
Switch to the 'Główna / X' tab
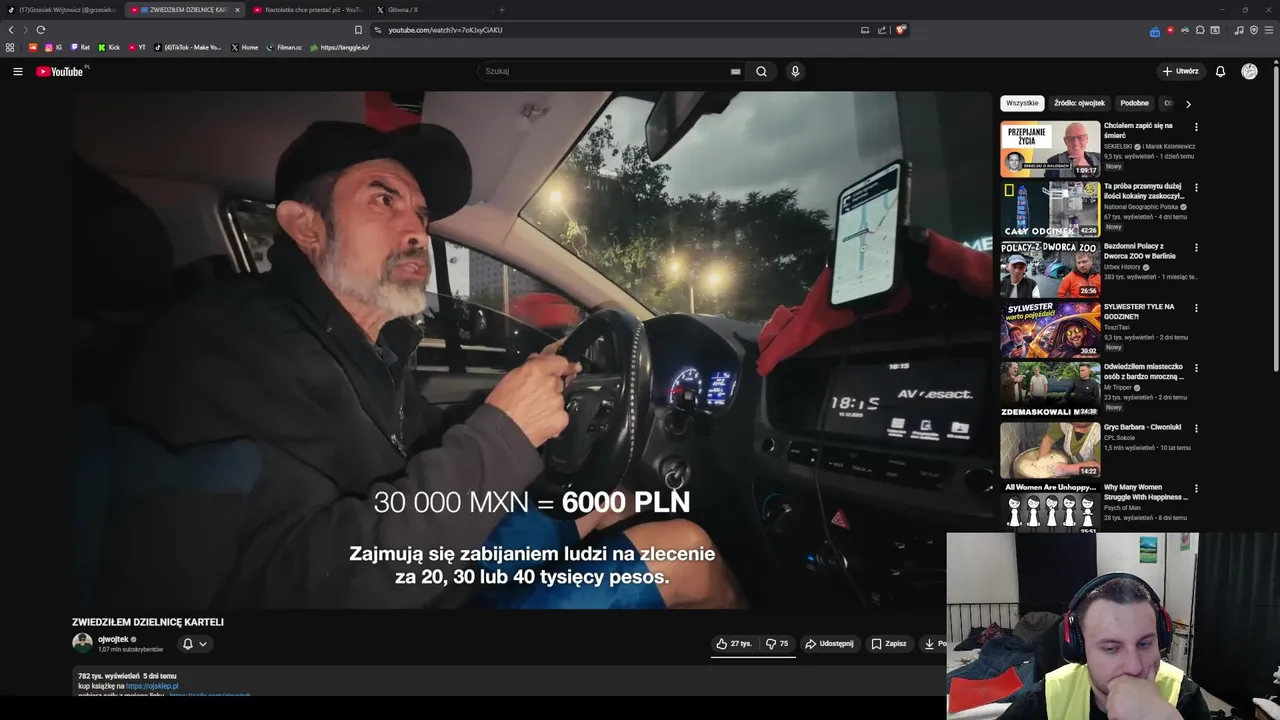tap(429, 10)
